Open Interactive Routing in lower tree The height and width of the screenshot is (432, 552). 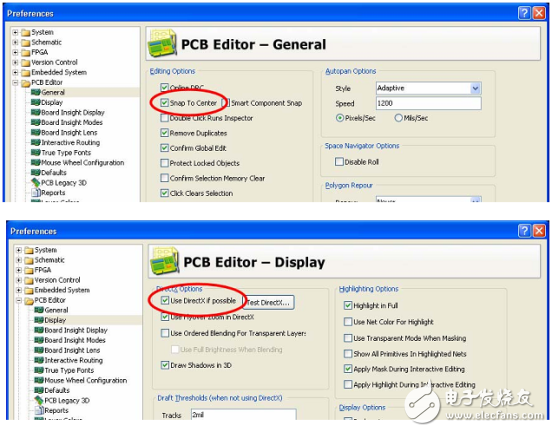pos(74,360)
